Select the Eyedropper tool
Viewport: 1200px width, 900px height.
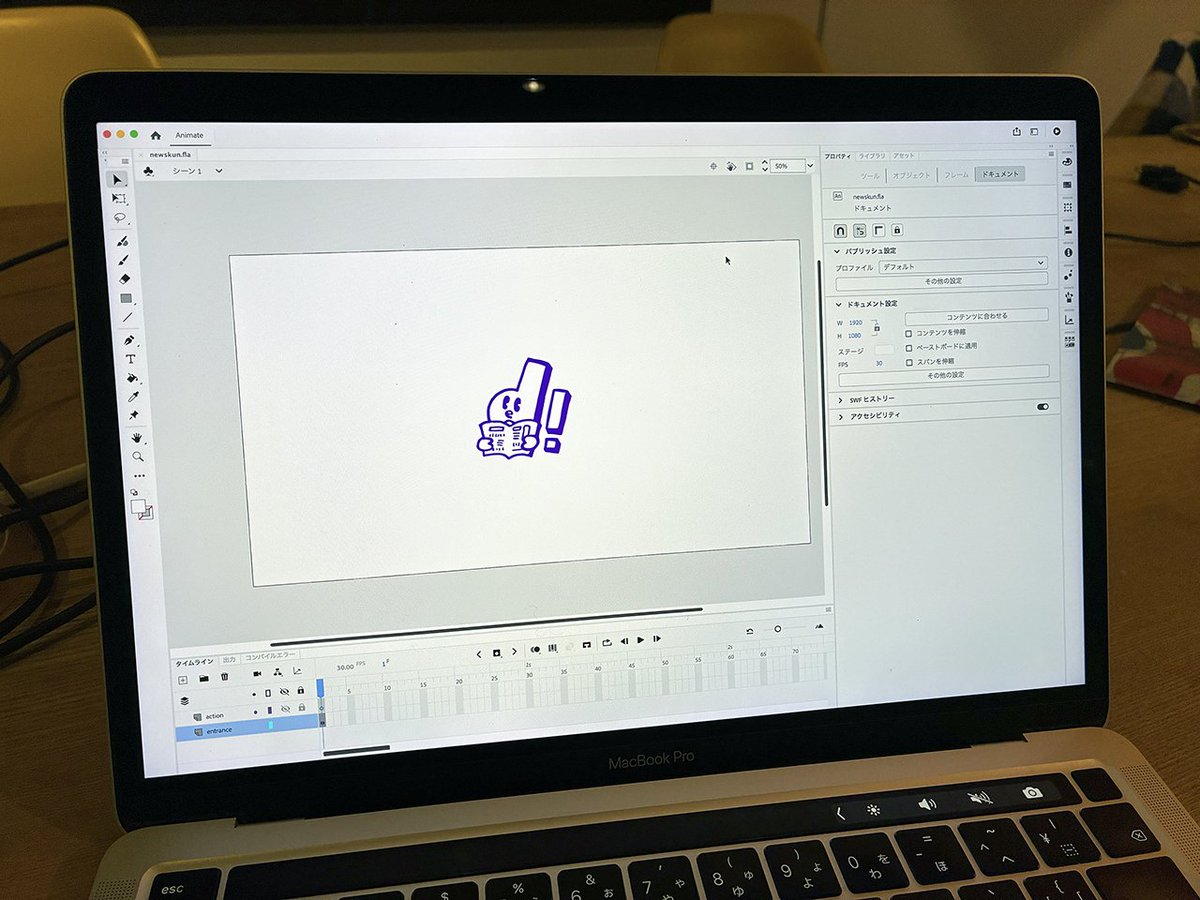(x=133, y=397)
